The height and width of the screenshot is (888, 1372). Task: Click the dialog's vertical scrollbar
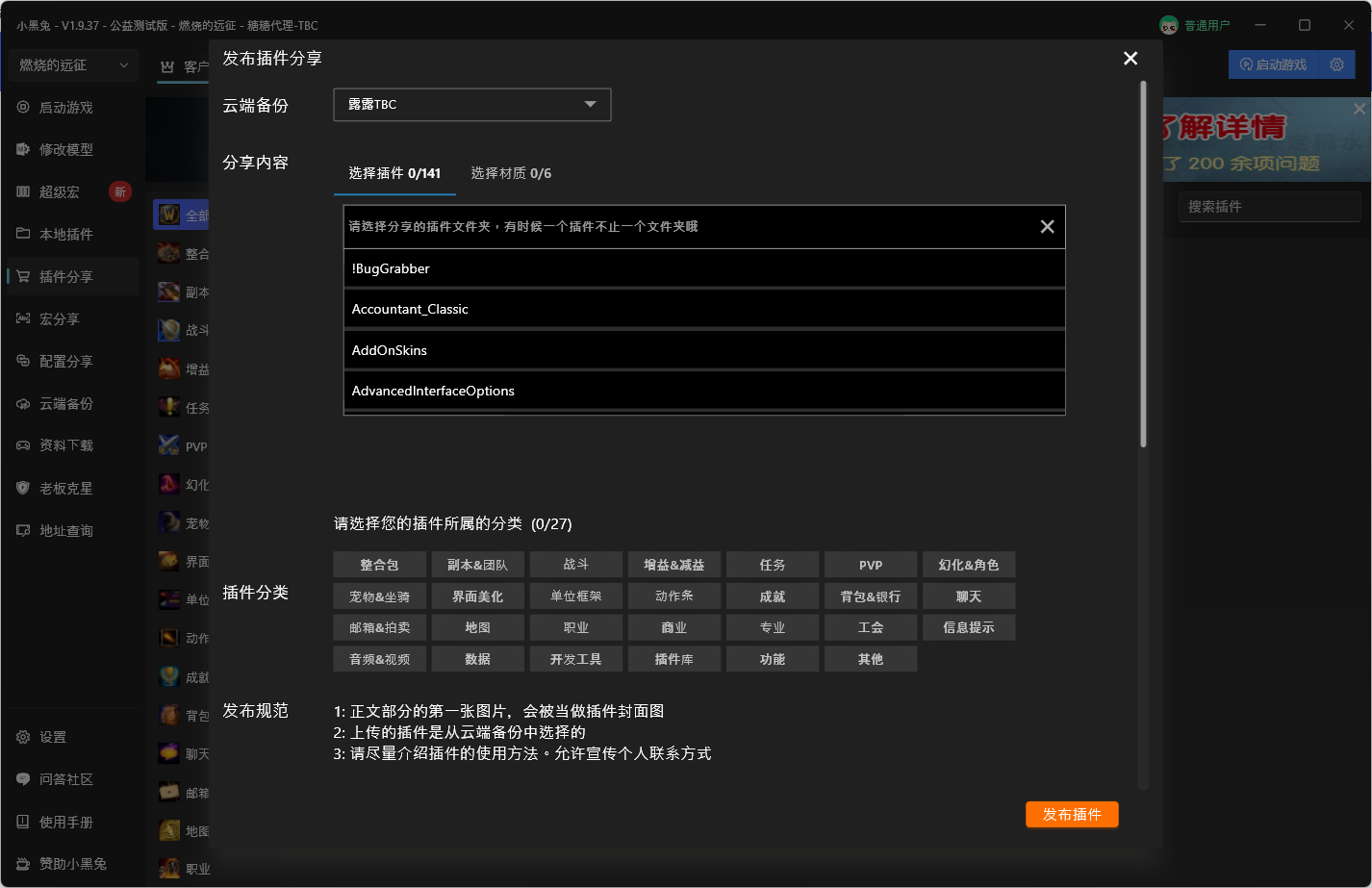coord(1143,265)
